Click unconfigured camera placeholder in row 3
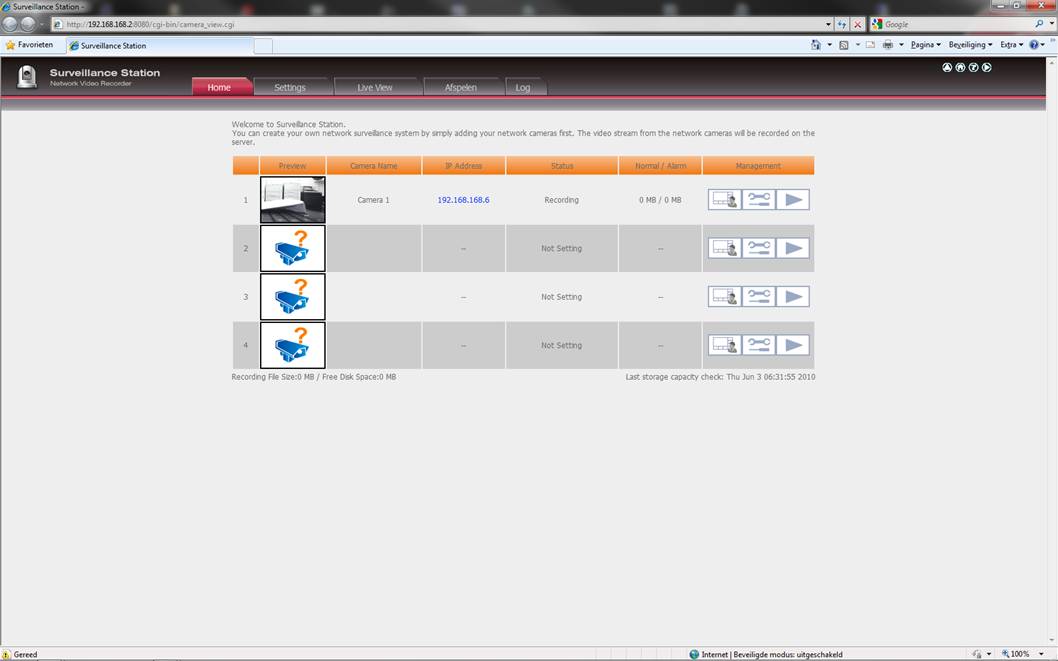1058x661 pixels. tap(293, 297)
